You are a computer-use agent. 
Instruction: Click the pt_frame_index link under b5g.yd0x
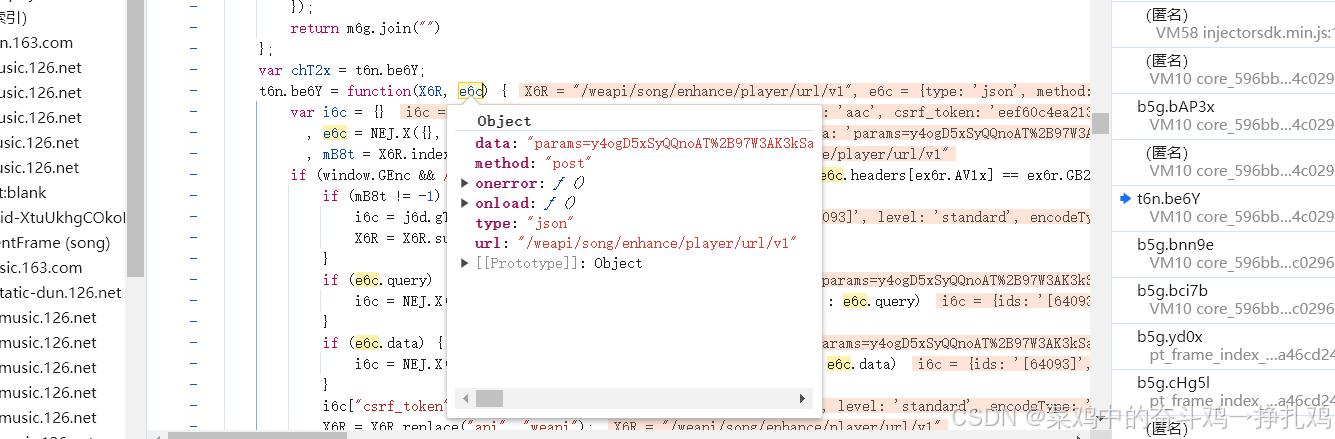1242,354
